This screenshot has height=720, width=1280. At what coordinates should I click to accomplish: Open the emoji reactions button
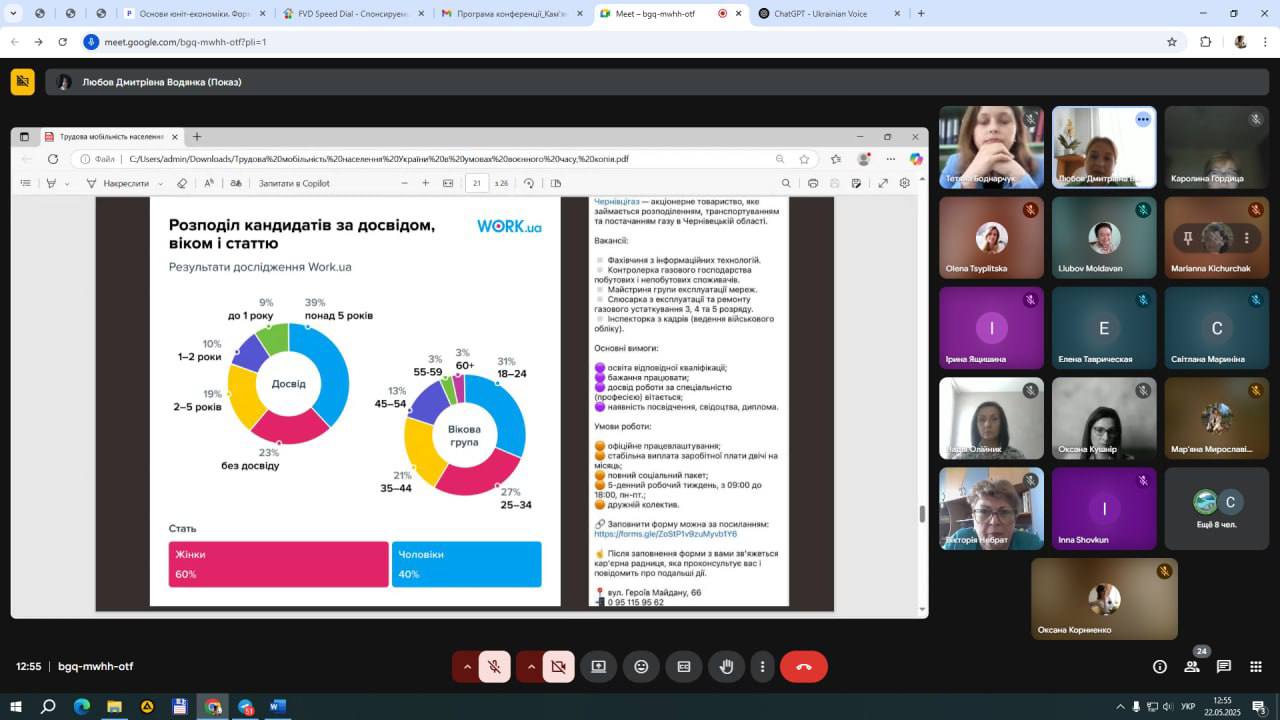coord(641,666)
